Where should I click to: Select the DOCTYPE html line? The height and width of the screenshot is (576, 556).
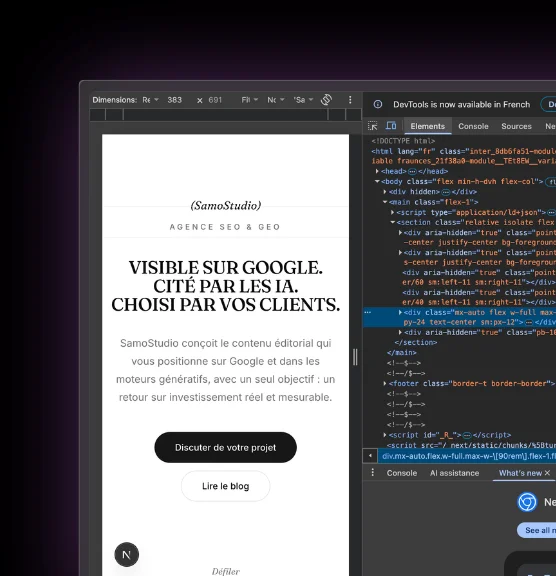[x=403, y=141]
